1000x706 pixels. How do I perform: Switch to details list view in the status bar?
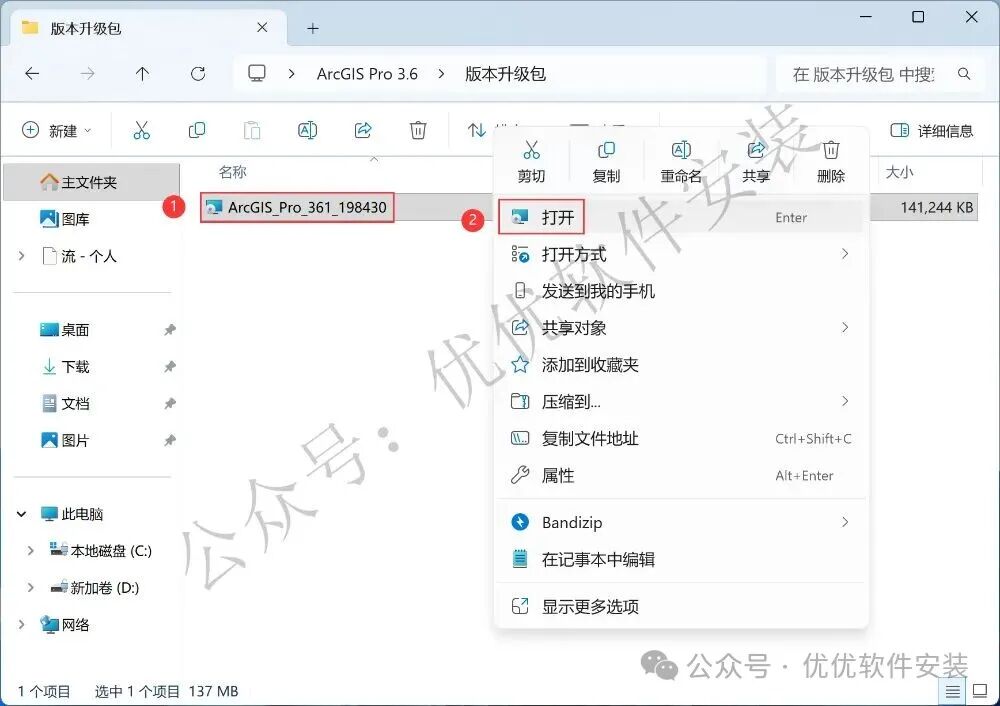pos(952,691)
